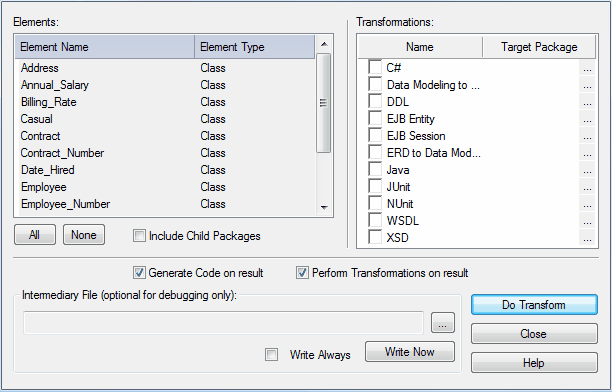The width and height of the screenshot is (612, 392).
Task: Tick the C# transformation checkbox
Action: pyautogui.click(x=375, y=67)
